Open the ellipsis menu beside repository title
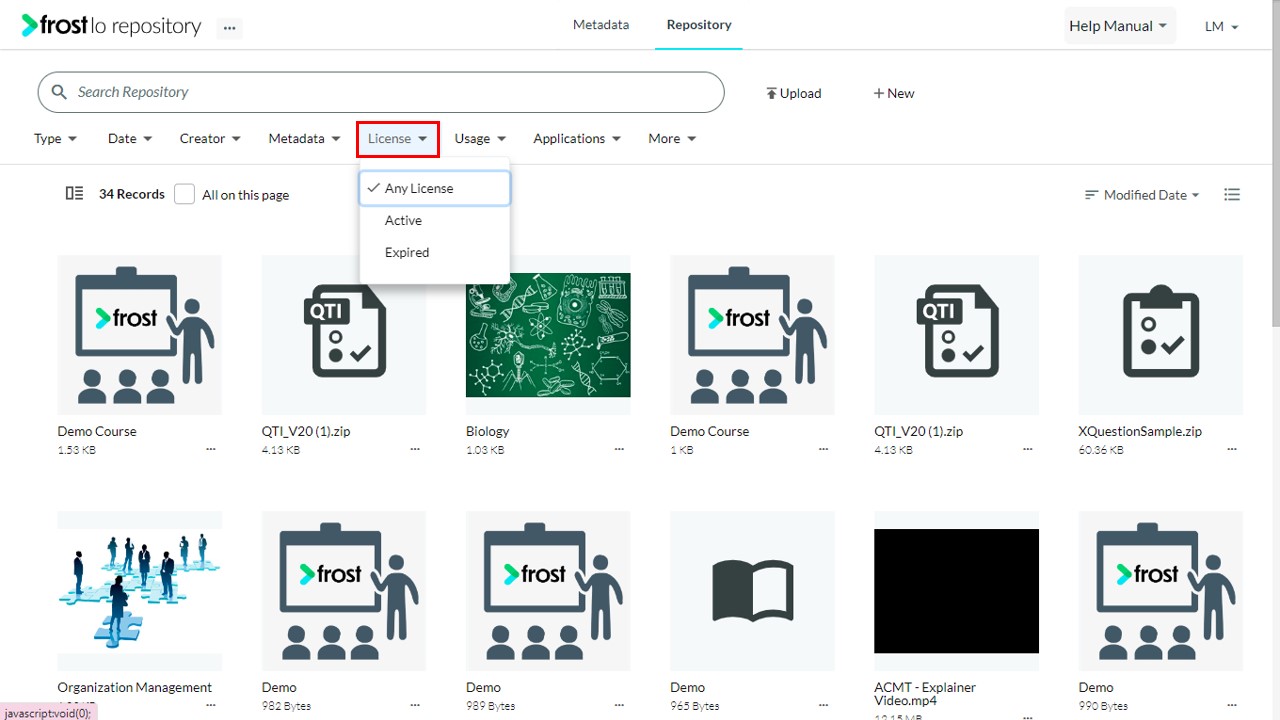1280x720 pixels. coord(229,28)
